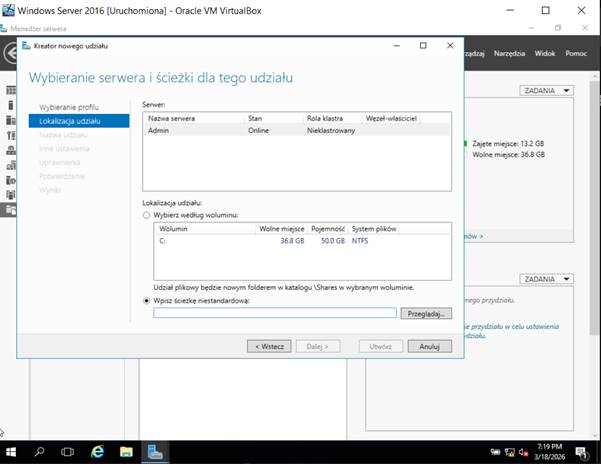
Task: Launch Internet Explorer from taskbar
Action: [98, 452]
